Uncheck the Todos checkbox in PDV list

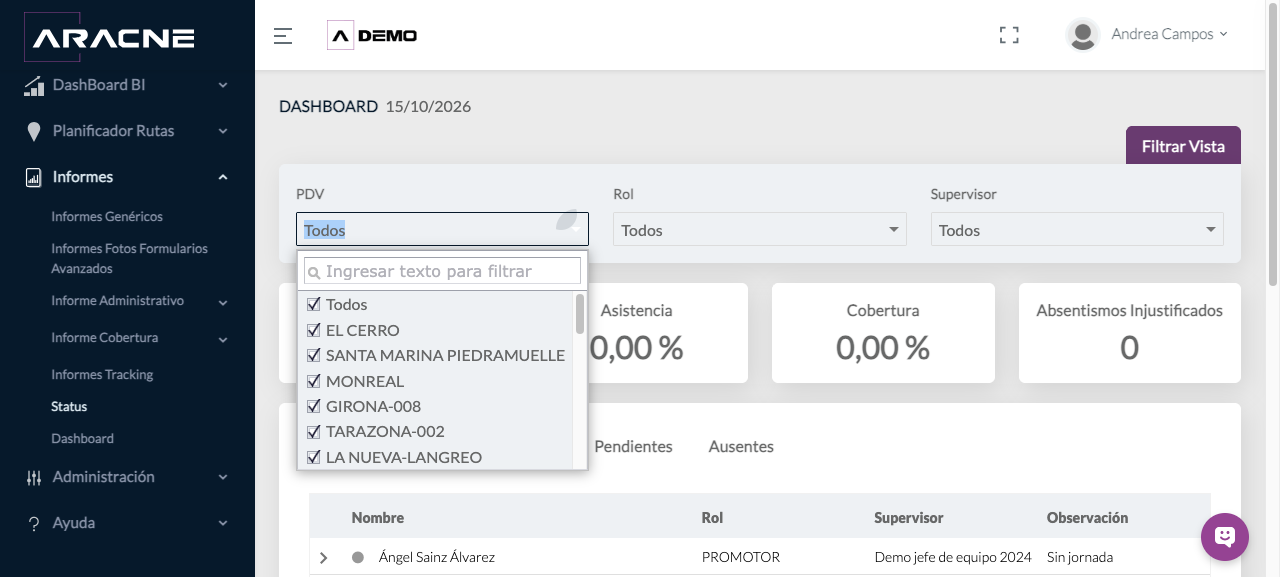314,304
